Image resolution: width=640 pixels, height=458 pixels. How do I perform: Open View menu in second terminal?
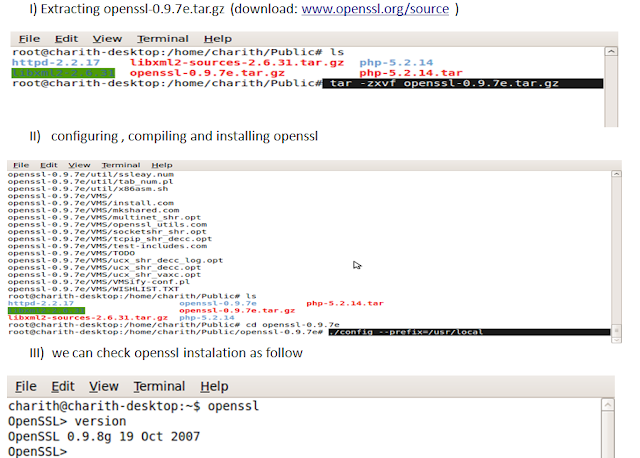click(79, 165)
